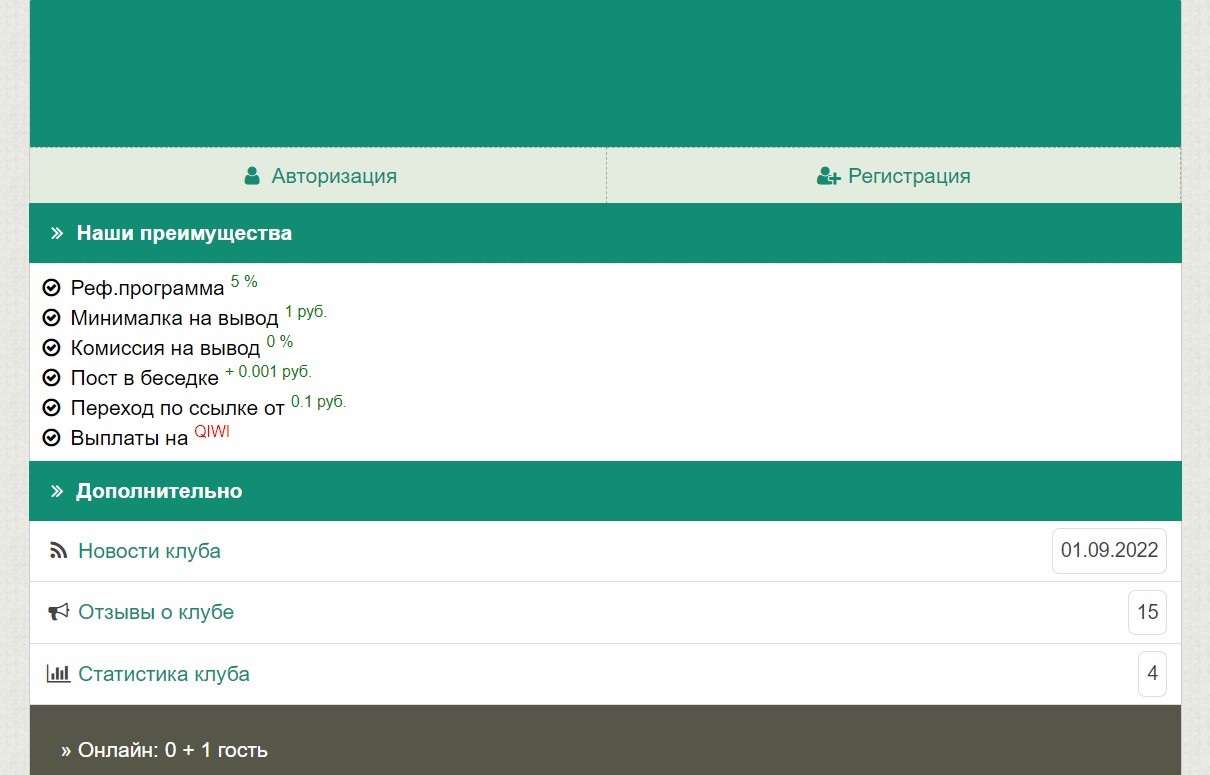Click the check icon next to Выплаты на
The width and height of the screenshot is (1210, 775).
(x=52, y=438)
